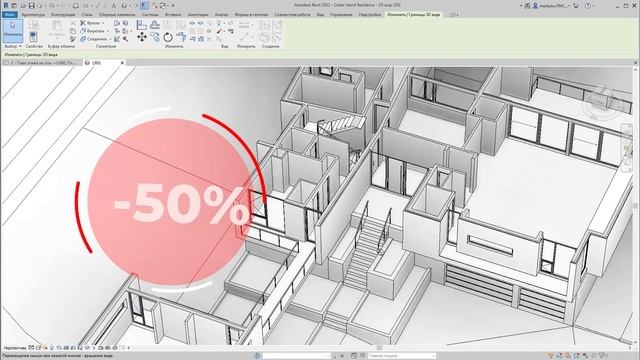Image resolution: width=640 pixels, height=360 pixels.
Task: Expand the Врезка dropdown arrow
Action: point(104,23)
